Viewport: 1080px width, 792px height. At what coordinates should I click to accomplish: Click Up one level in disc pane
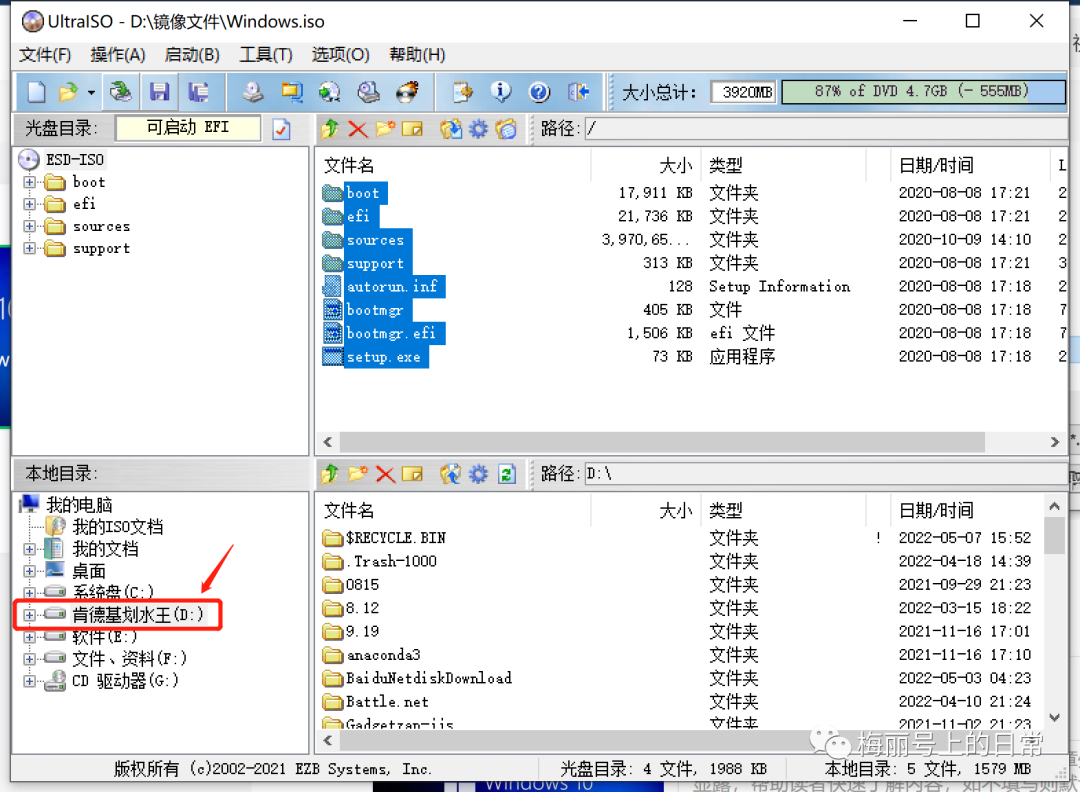(x=330, y=129)
